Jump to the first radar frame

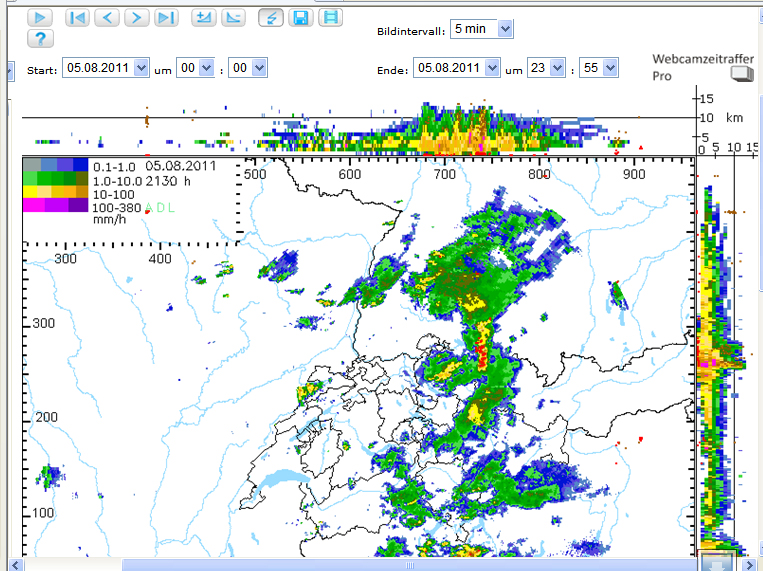pyautogui.click(x=77, y=17)
